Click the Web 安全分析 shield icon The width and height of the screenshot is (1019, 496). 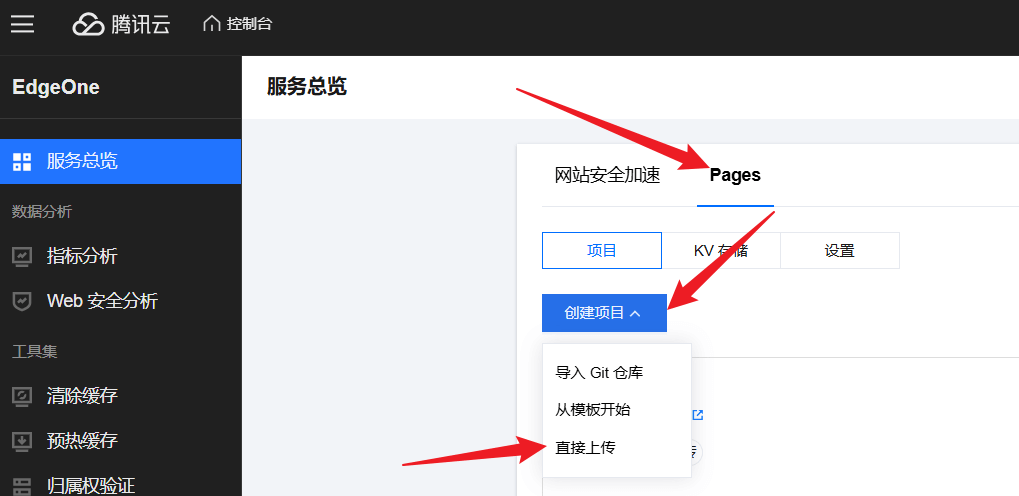point(22,301)
